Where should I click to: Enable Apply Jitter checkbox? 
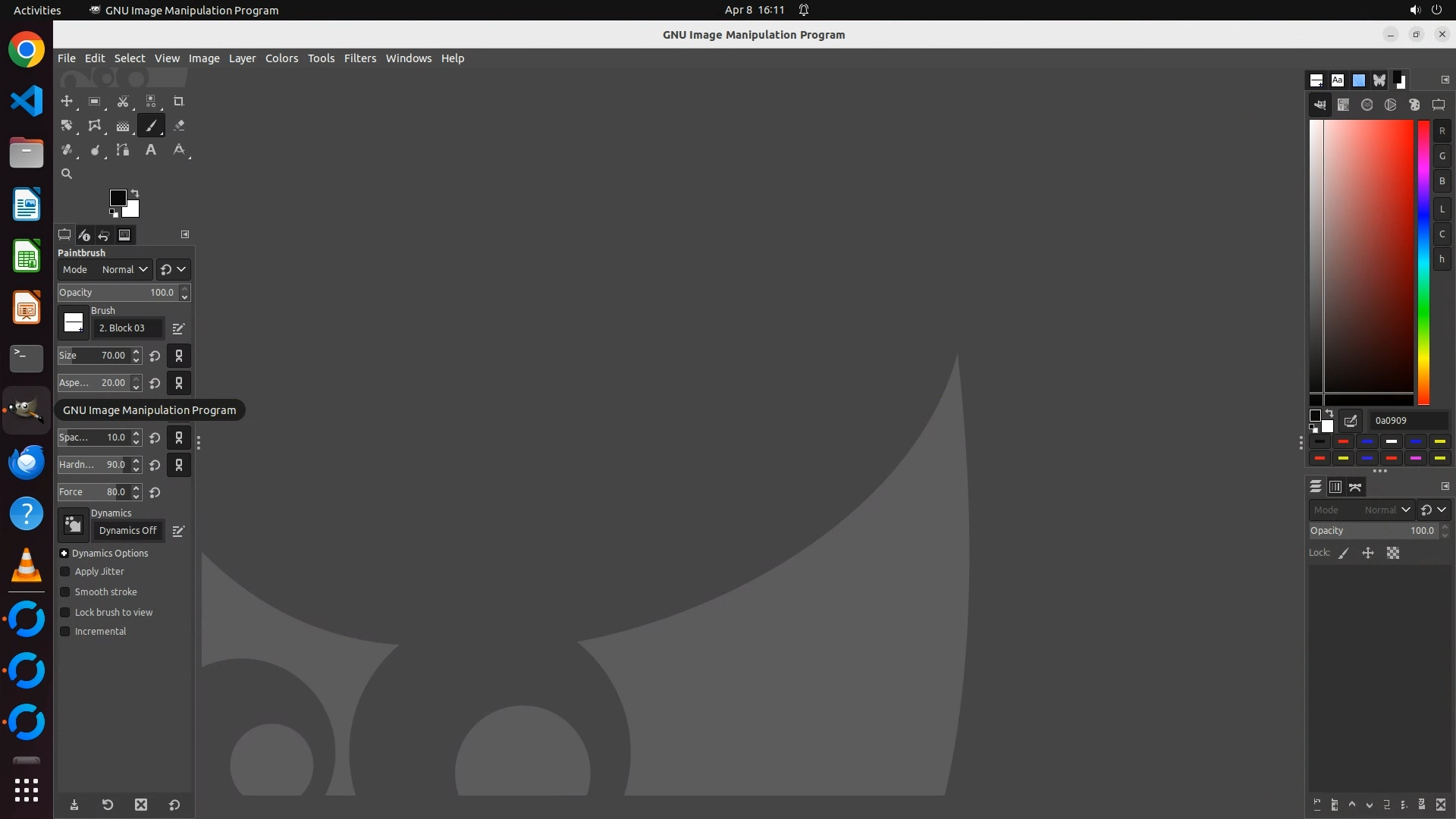click(65, 572)
